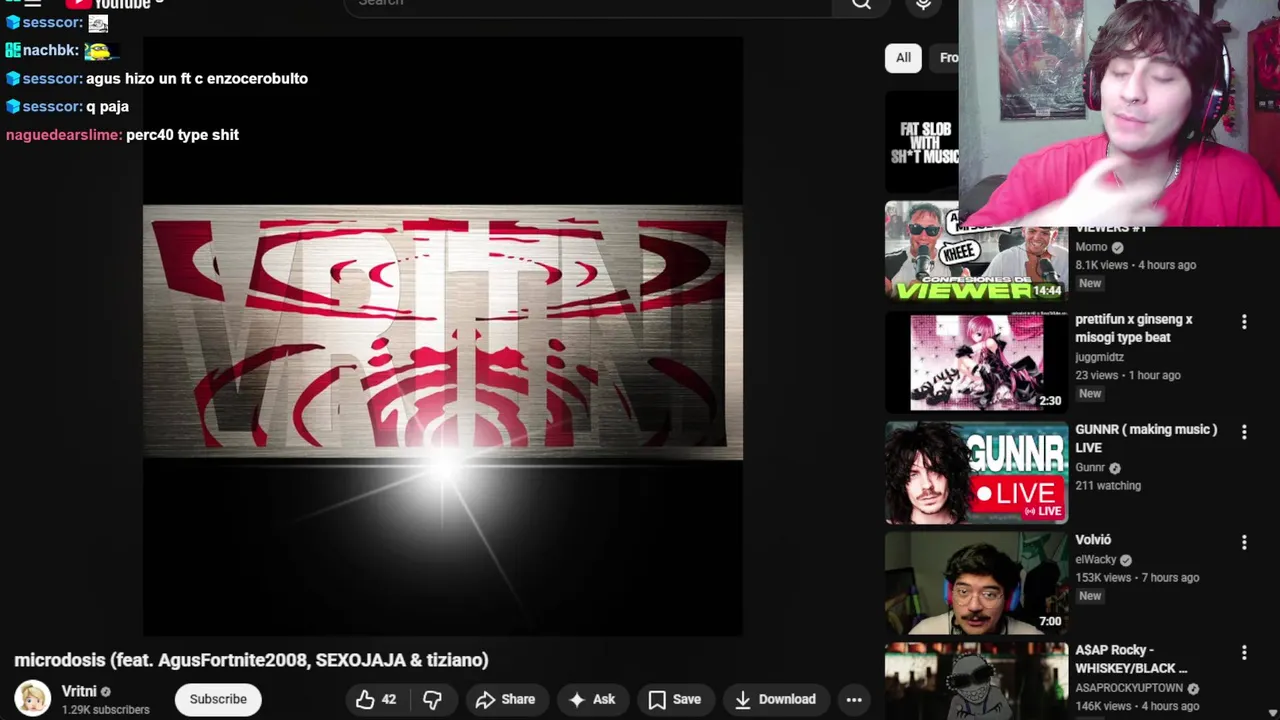
Task: Open the Vritni channel name link
Action: point(79,691)
